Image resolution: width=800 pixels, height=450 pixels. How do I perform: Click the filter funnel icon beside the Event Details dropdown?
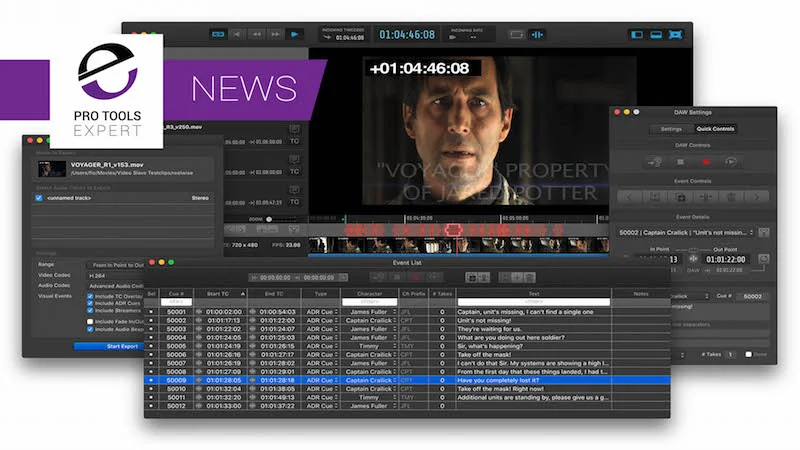click(764, 233)
